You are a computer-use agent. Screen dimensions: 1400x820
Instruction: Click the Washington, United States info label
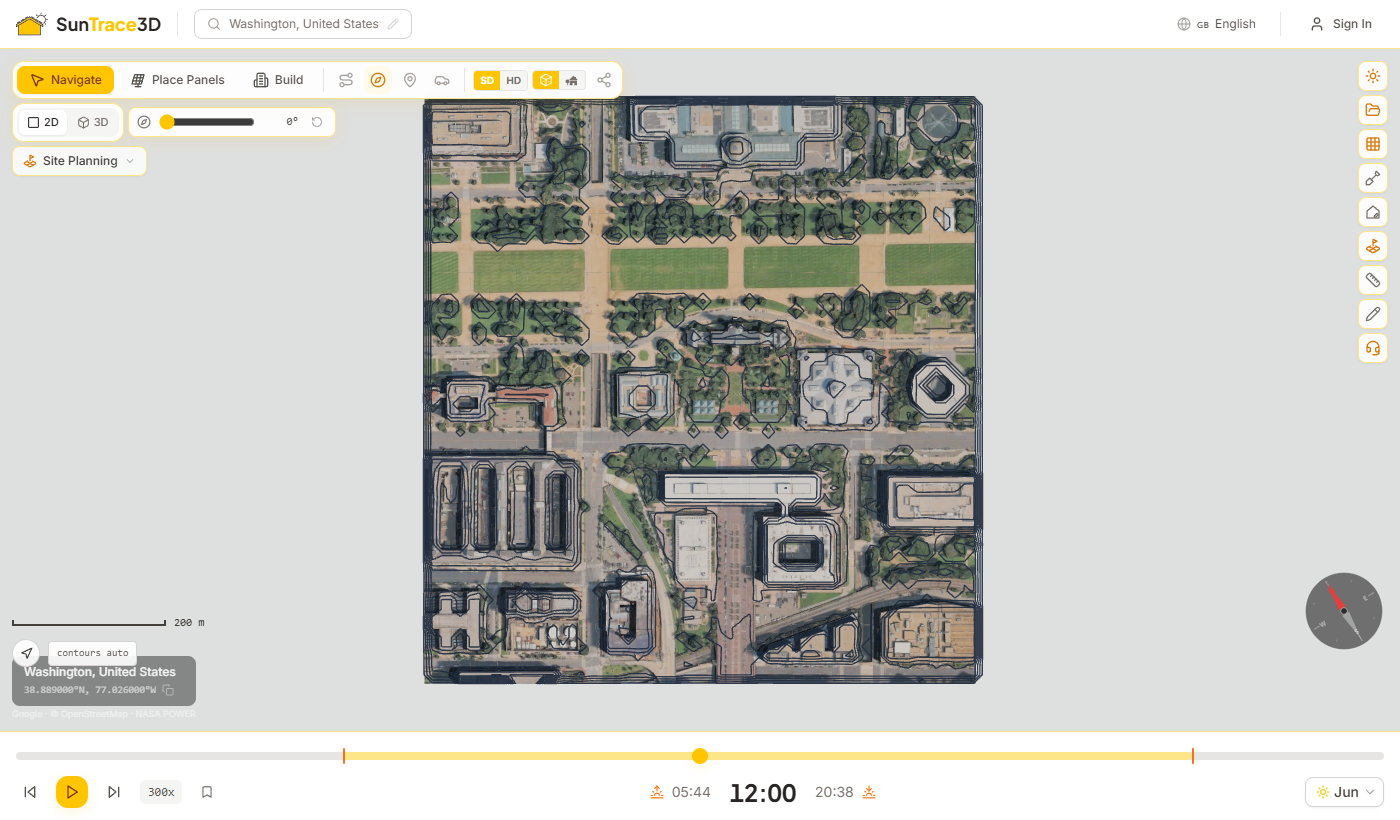(100, 672)
